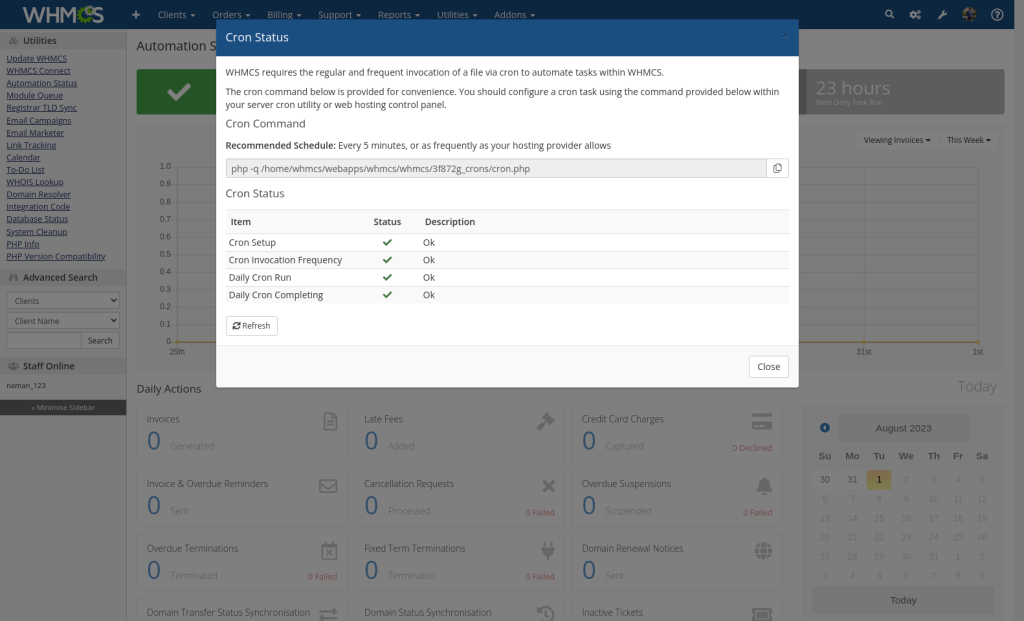Click the user avatar icon

click(969, 14)
